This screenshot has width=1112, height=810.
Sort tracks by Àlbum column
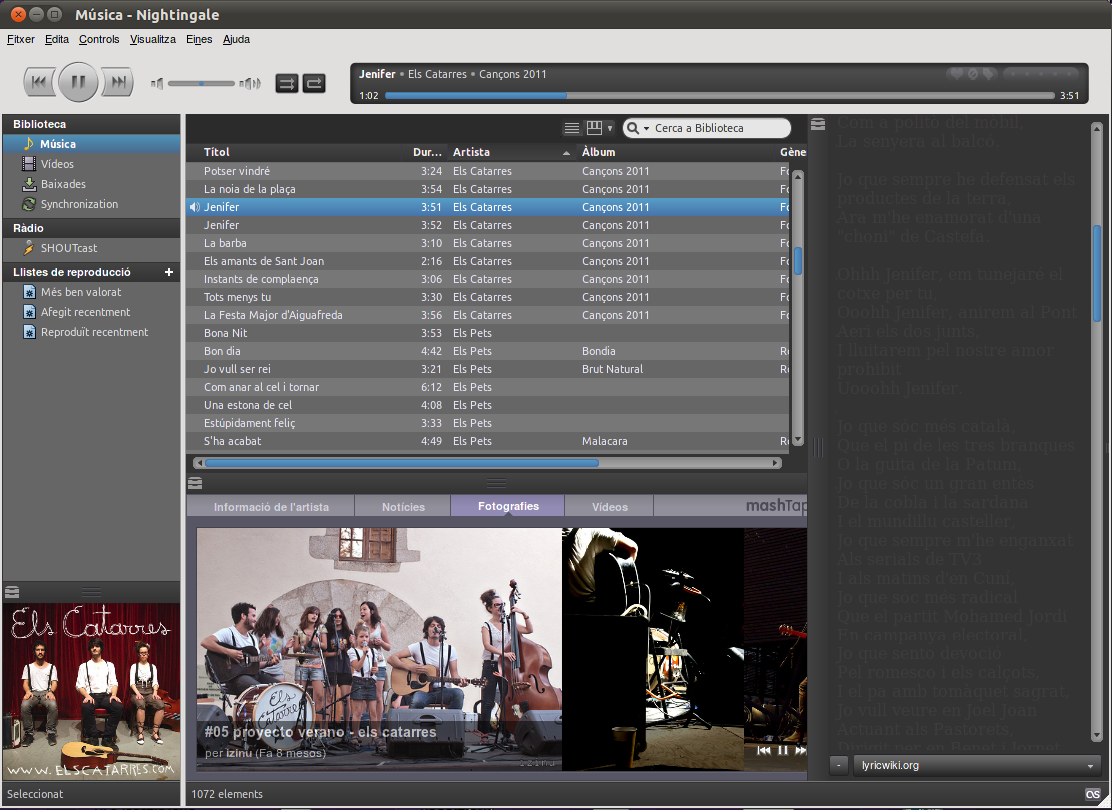coord(676,152)
